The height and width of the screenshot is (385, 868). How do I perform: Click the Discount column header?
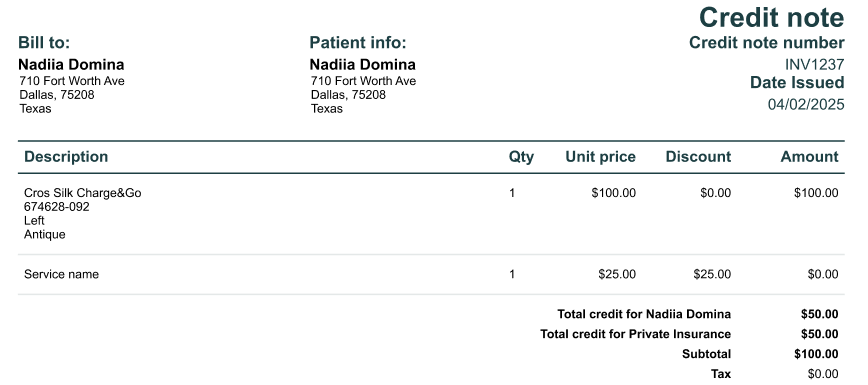698,157
